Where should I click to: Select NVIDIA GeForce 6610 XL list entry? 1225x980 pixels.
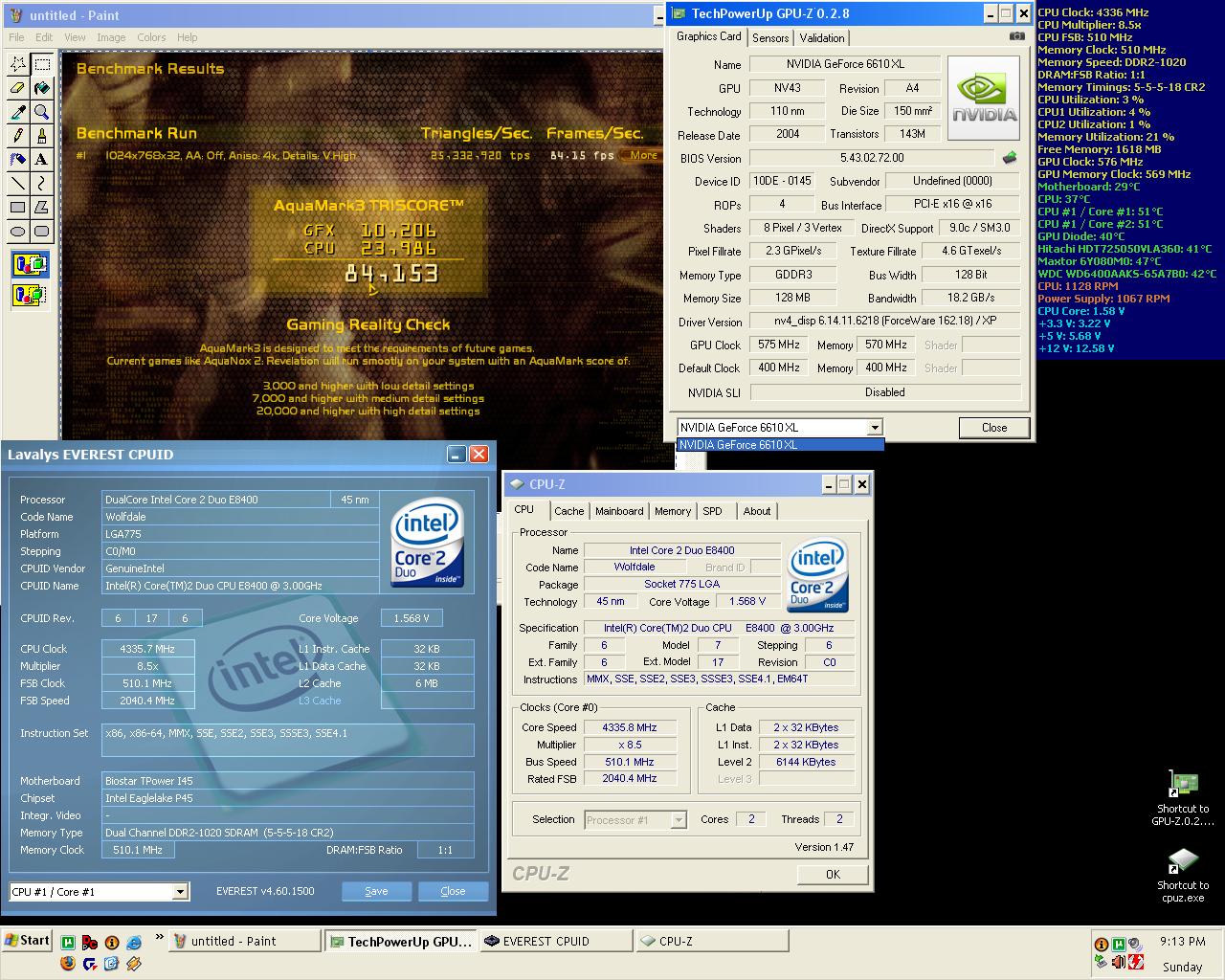(780, 445)
